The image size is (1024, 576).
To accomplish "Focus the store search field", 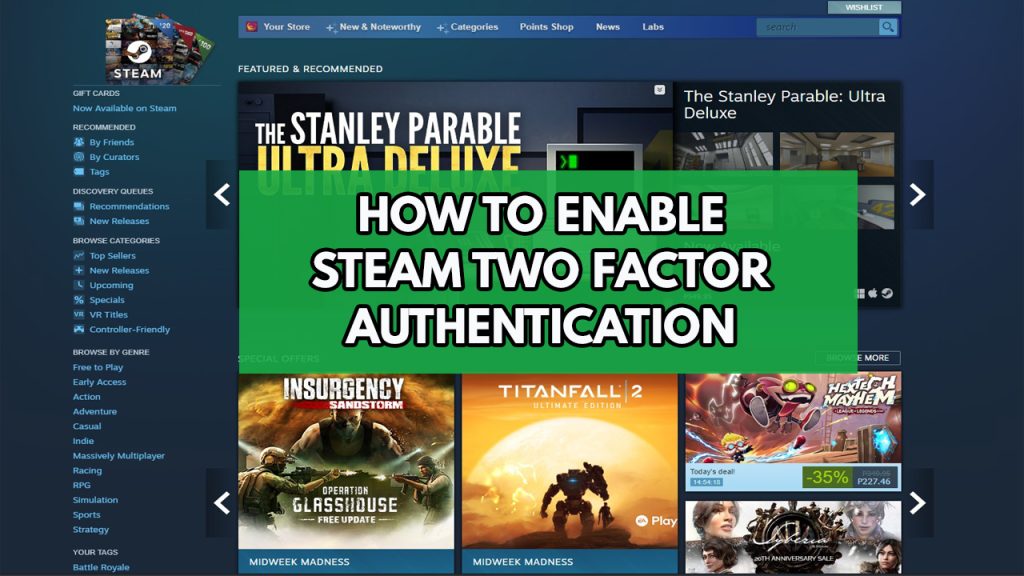I will pos(818,27).
